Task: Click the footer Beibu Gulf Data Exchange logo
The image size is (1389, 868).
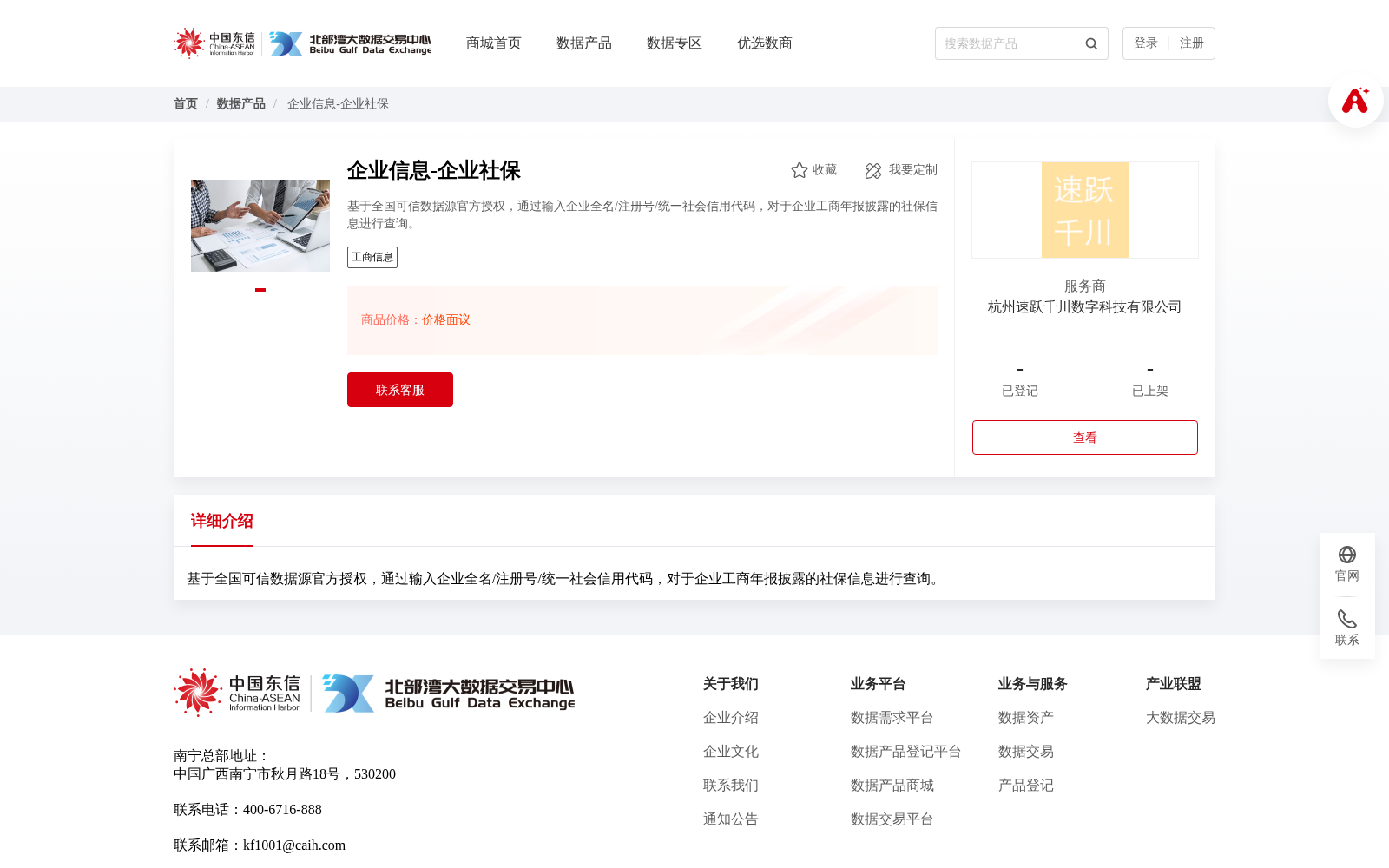Action: click(449, 694)
